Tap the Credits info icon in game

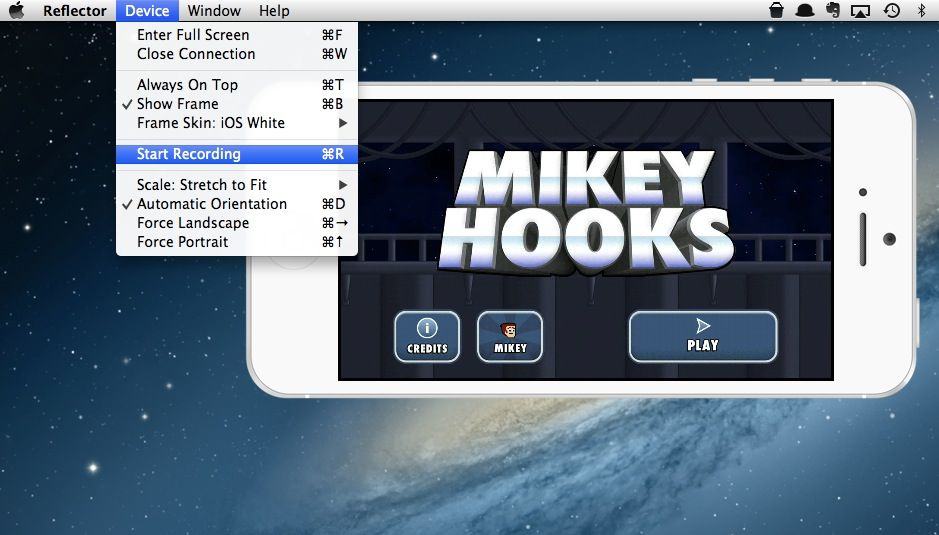pos(427,328)
